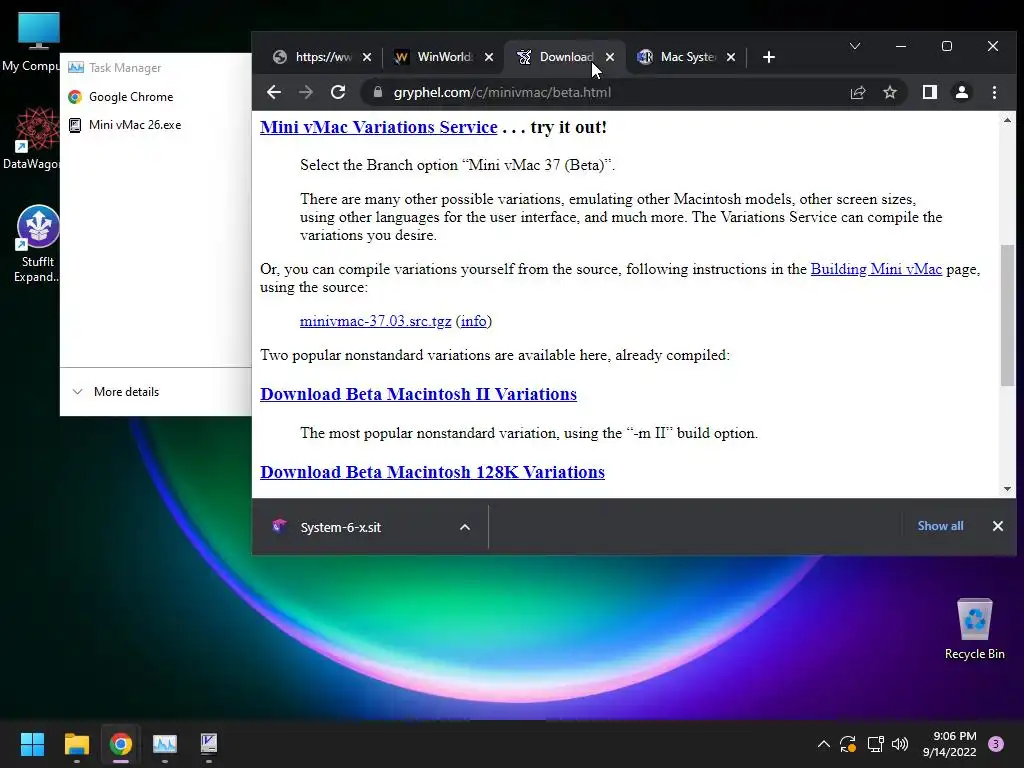The height and width of the screenshot is (768, 1024).
Task: Open Download Beta Macintosh 128K Variations
Action: pyautogui.click(x=432, y=472)
